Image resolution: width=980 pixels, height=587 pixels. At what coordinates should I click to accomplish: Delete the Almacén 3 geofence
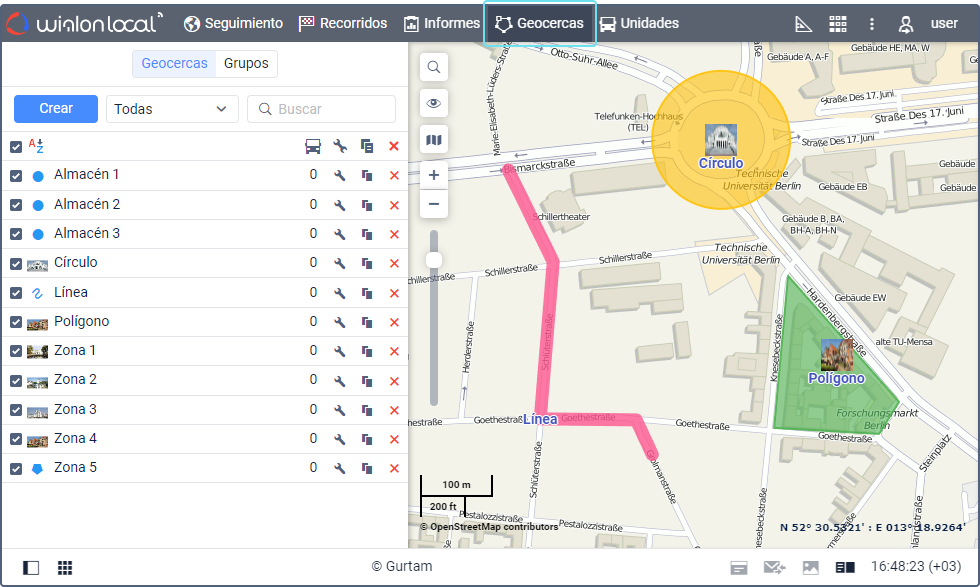(x=394, y=234)
